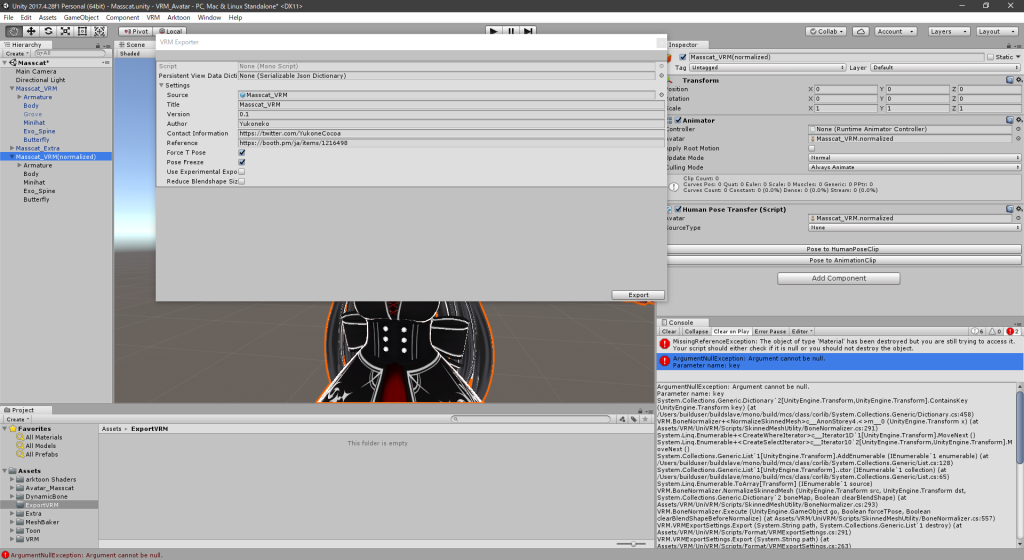Screen dimensions: 1024x560
Task: Save project search star icon
Action: click(645, 419)
